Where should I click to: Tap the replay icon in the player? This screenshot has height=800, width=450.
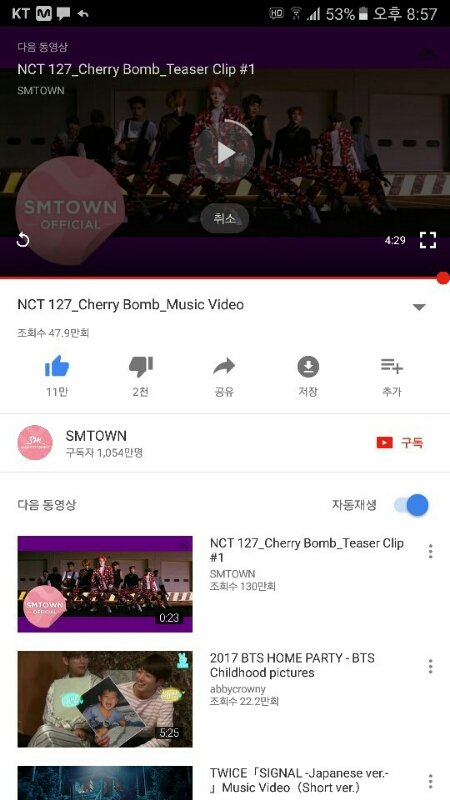coord(23,240)
